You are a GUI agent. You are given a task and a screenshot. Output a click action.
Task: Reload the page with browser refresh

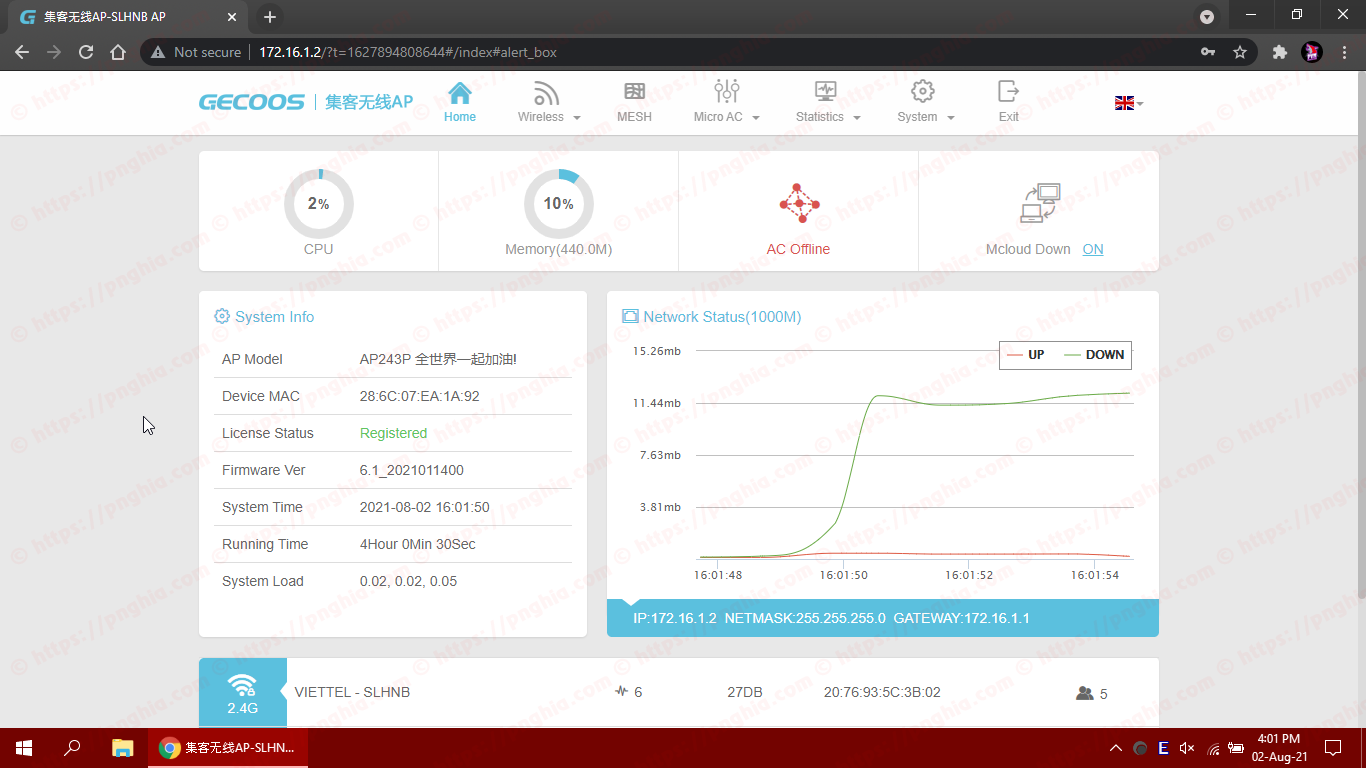pos(86,52)
